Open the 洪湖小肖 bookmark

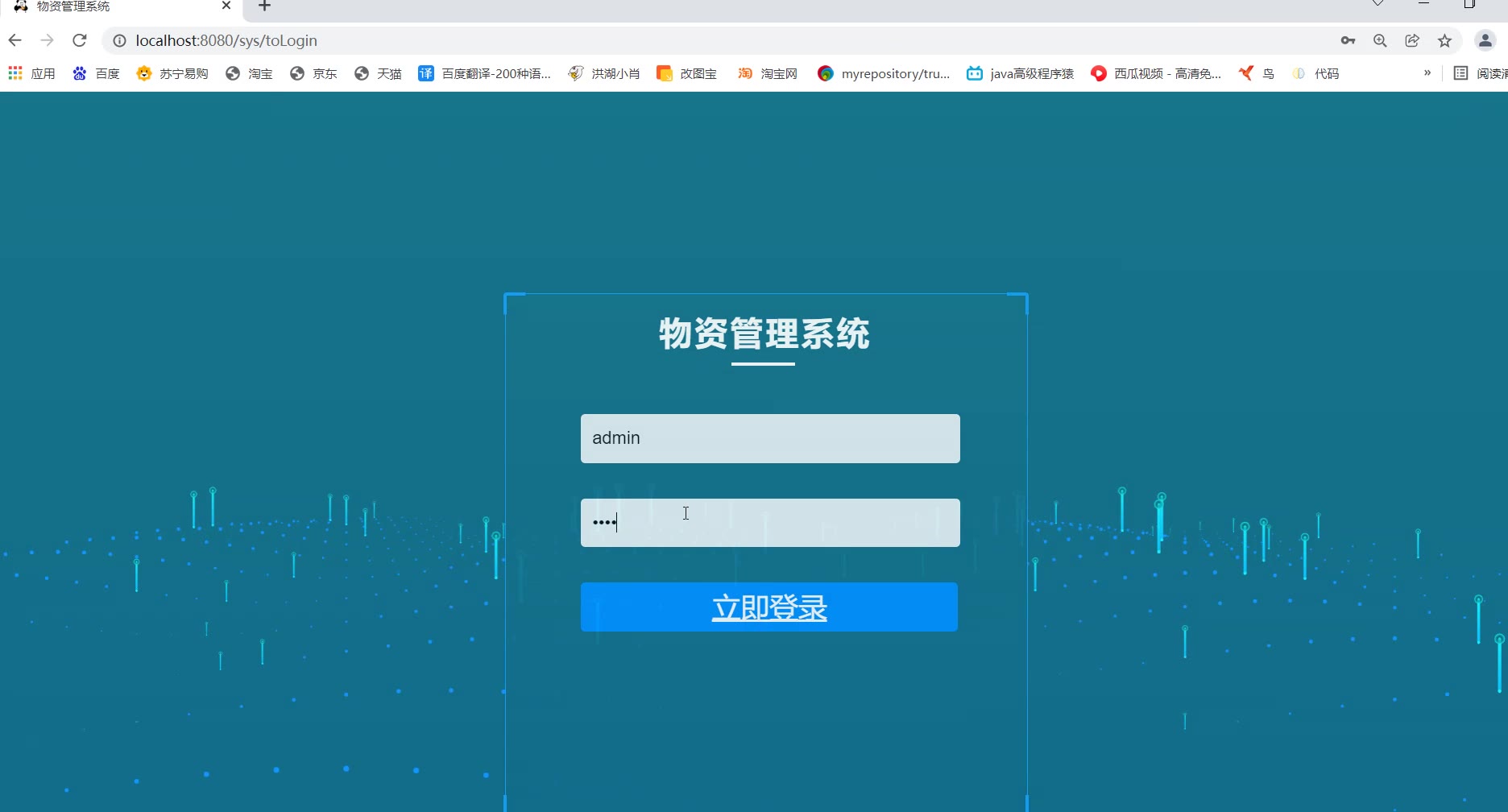pos(604,73)
